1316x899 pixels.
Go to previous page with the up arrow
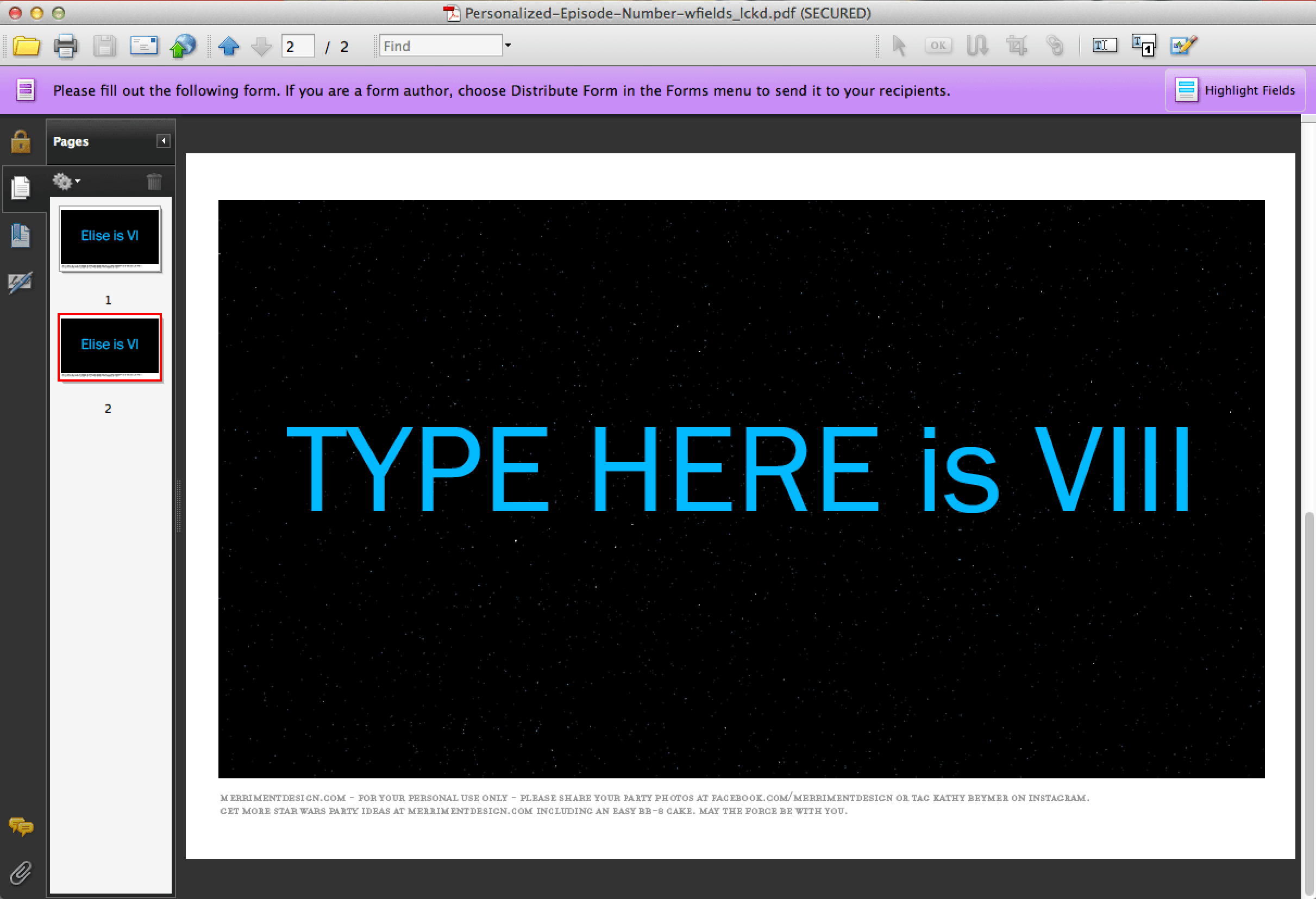click(229, 46)
